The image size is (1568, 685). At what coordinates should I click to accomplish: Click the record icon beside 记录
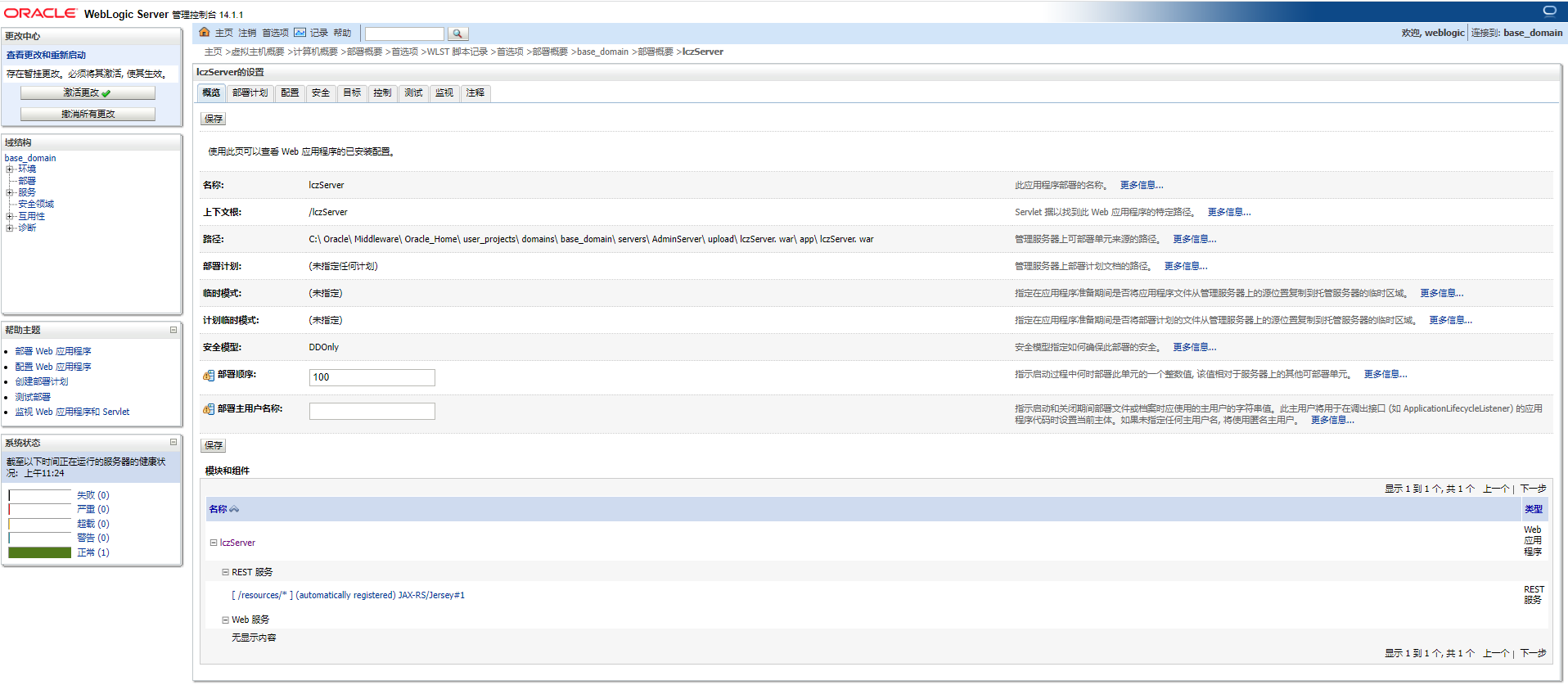300,33
